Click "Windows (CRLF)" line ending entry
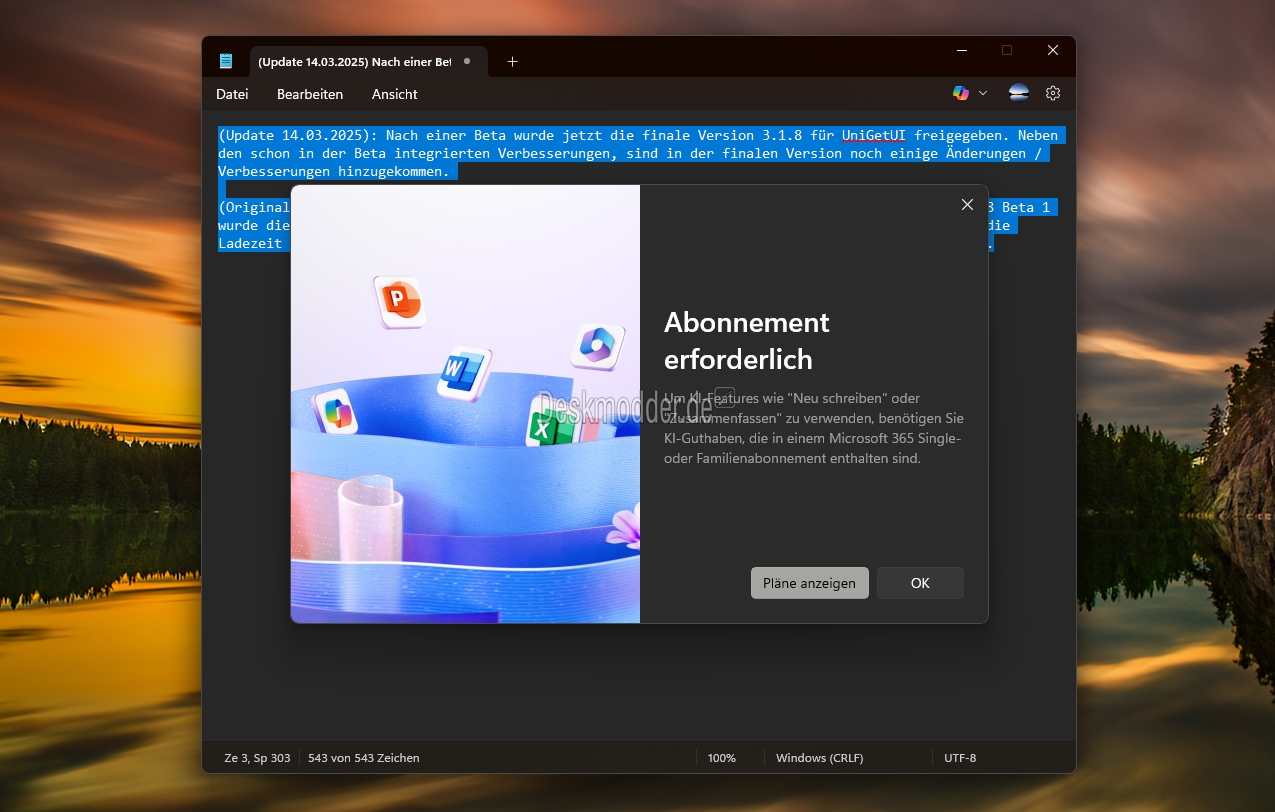The height and width of the screenshot is (812, 1275). (x=820, y=758)
